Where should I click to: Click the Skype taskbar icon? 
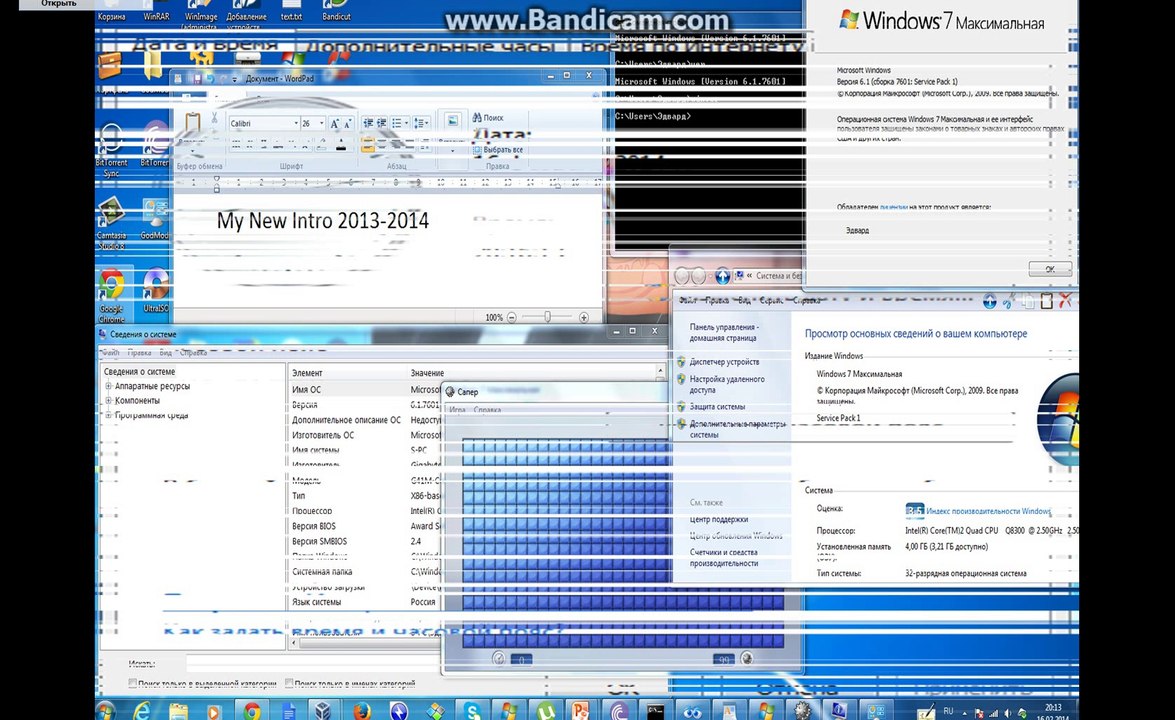pyautogui.click(x=472, y=710)
